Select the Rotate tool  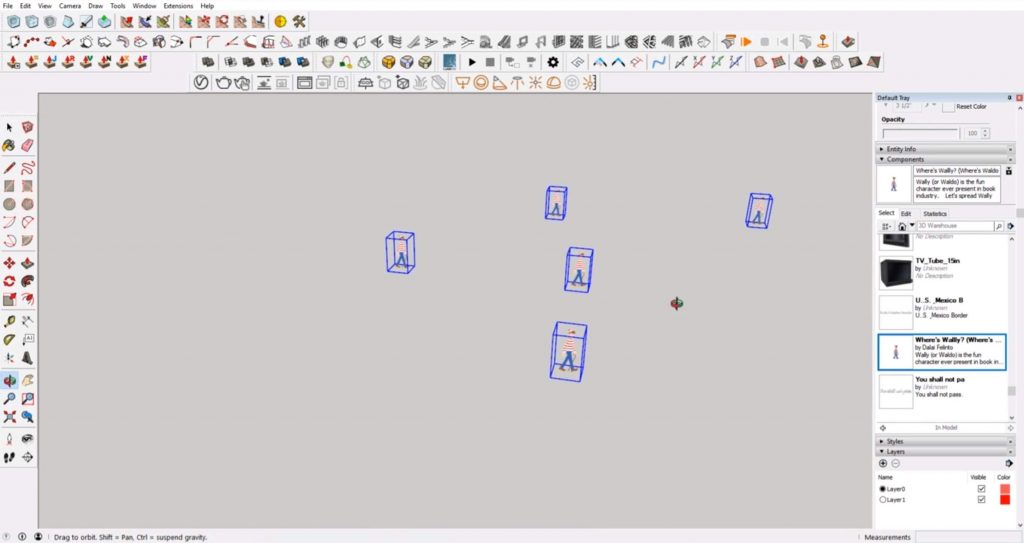point(9,281)
